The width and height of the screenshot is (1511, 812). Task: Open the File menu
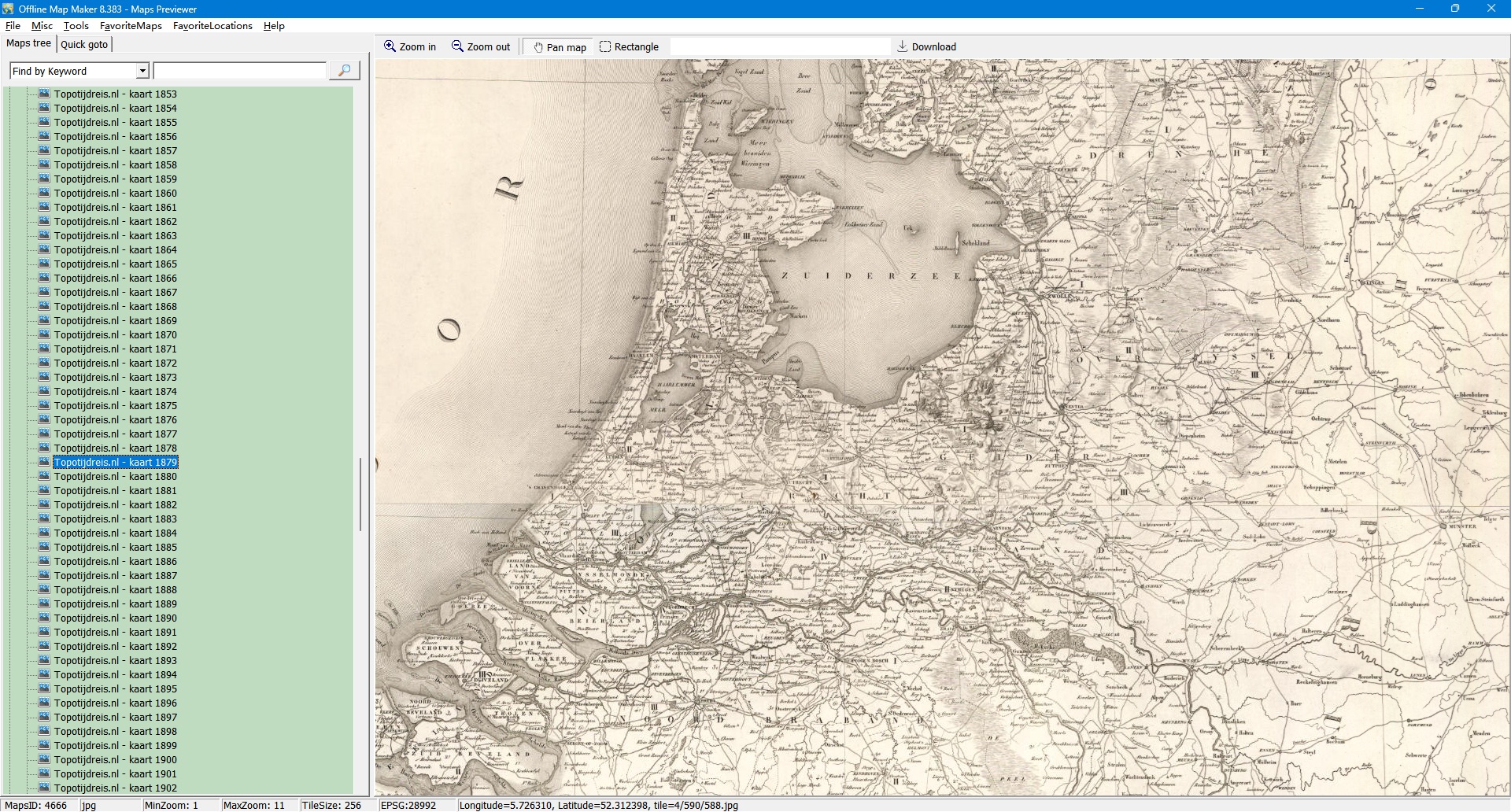[x=13, y=26]
